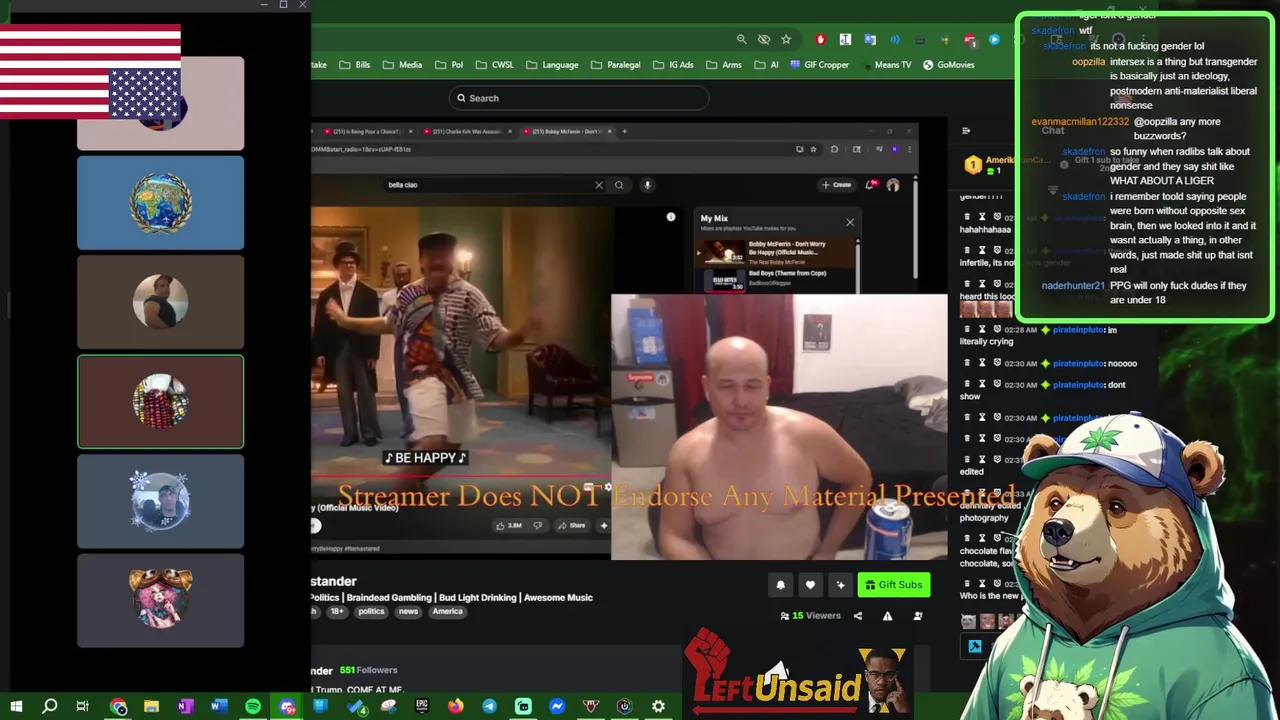Click the crossed-out eye icon in address bar

pos(764,39)
